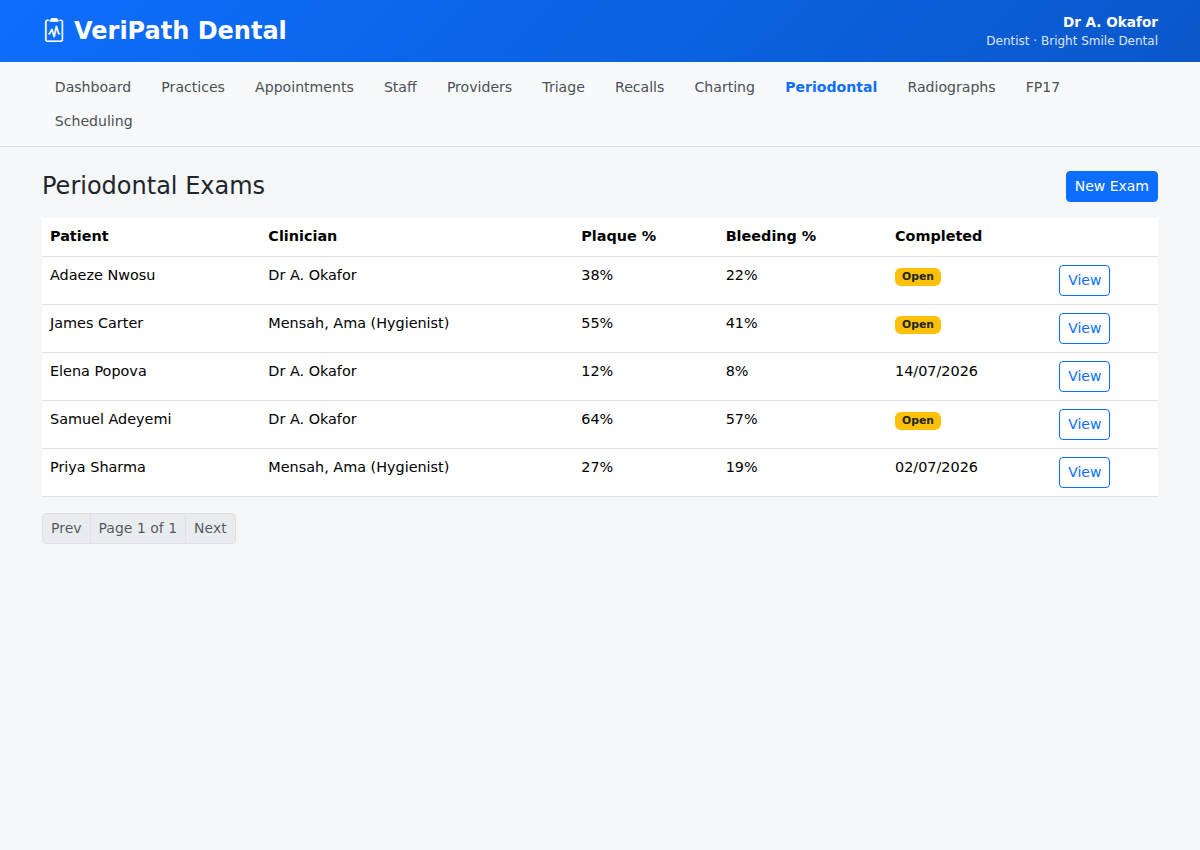Click the VeriPath Dental brand title
The width and height of the screenshot is (1200, 850).
pos(180,30)
